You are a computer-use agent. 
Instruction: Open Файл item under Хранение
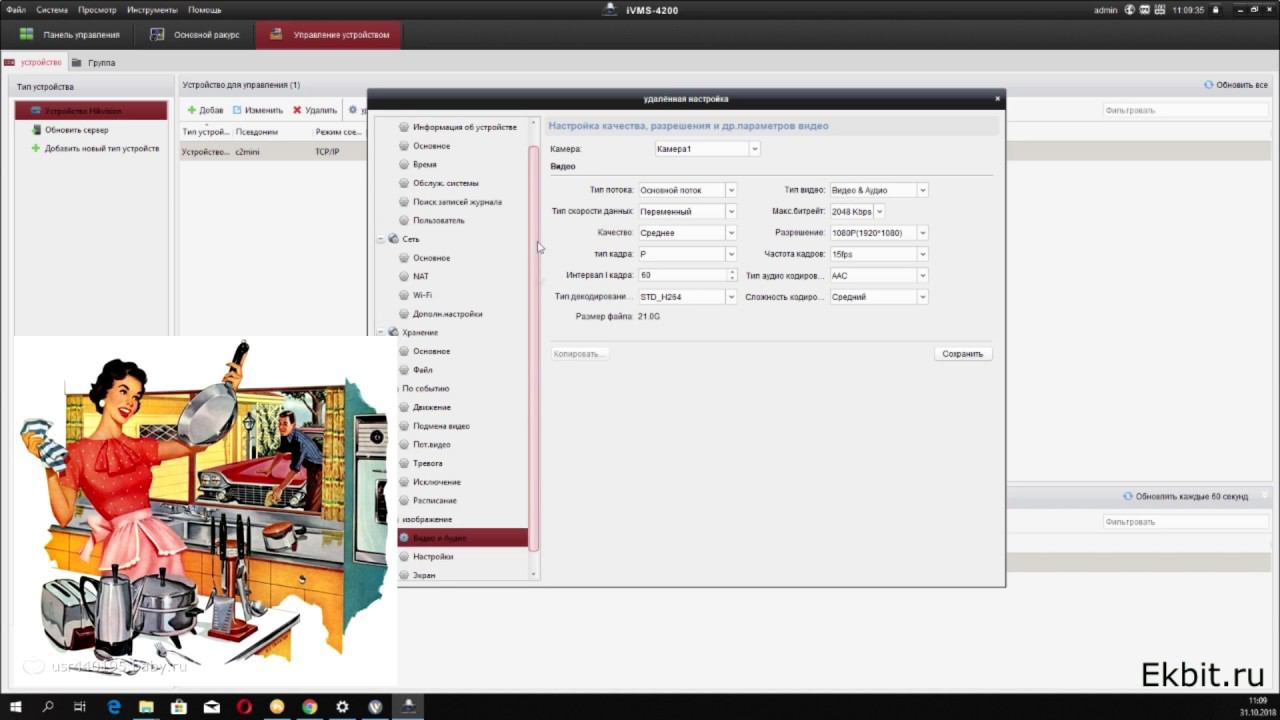(422, 370)
